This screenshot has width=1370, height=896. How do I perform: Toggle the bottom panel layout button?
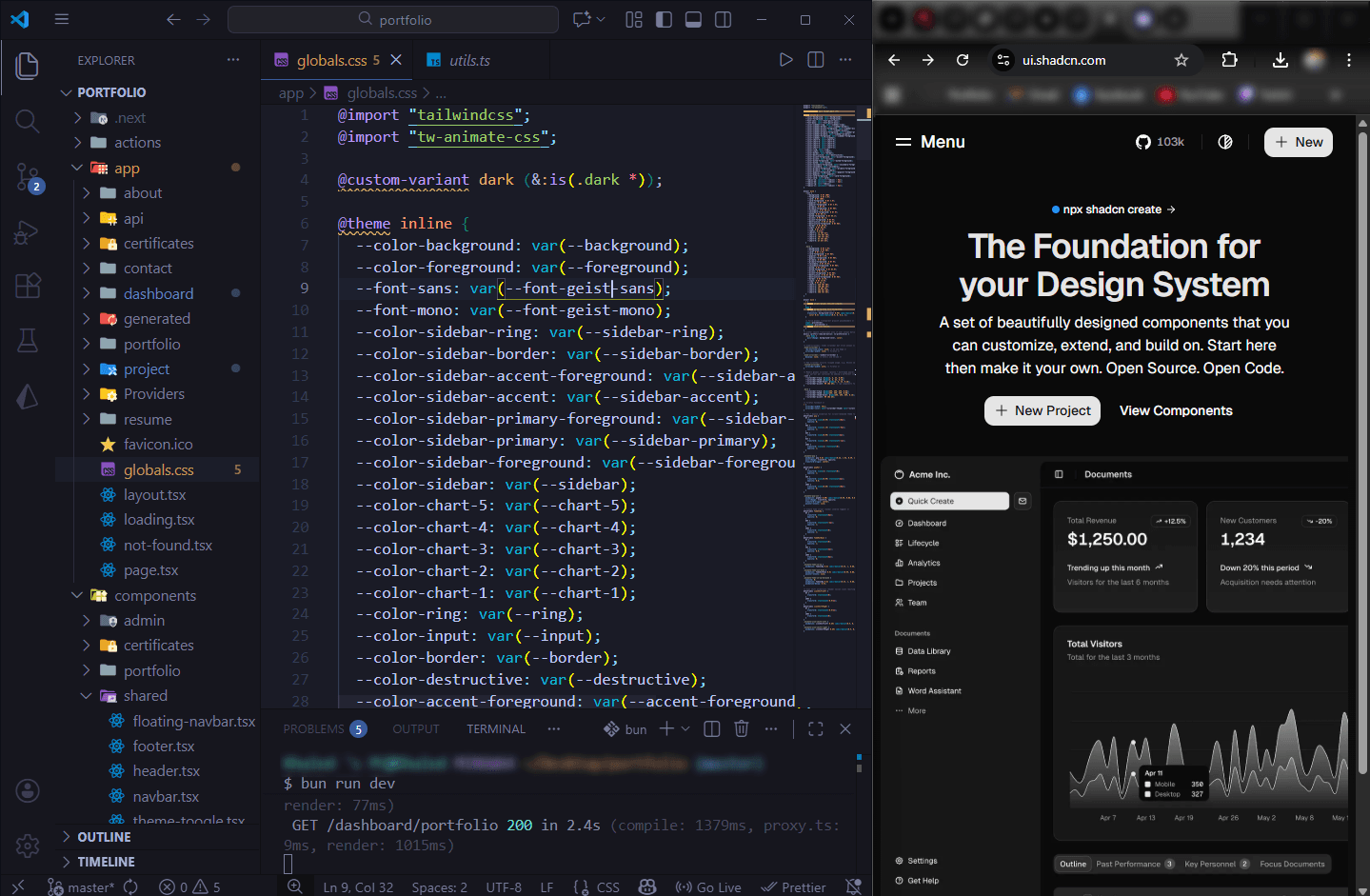click(x=694, y=19)
